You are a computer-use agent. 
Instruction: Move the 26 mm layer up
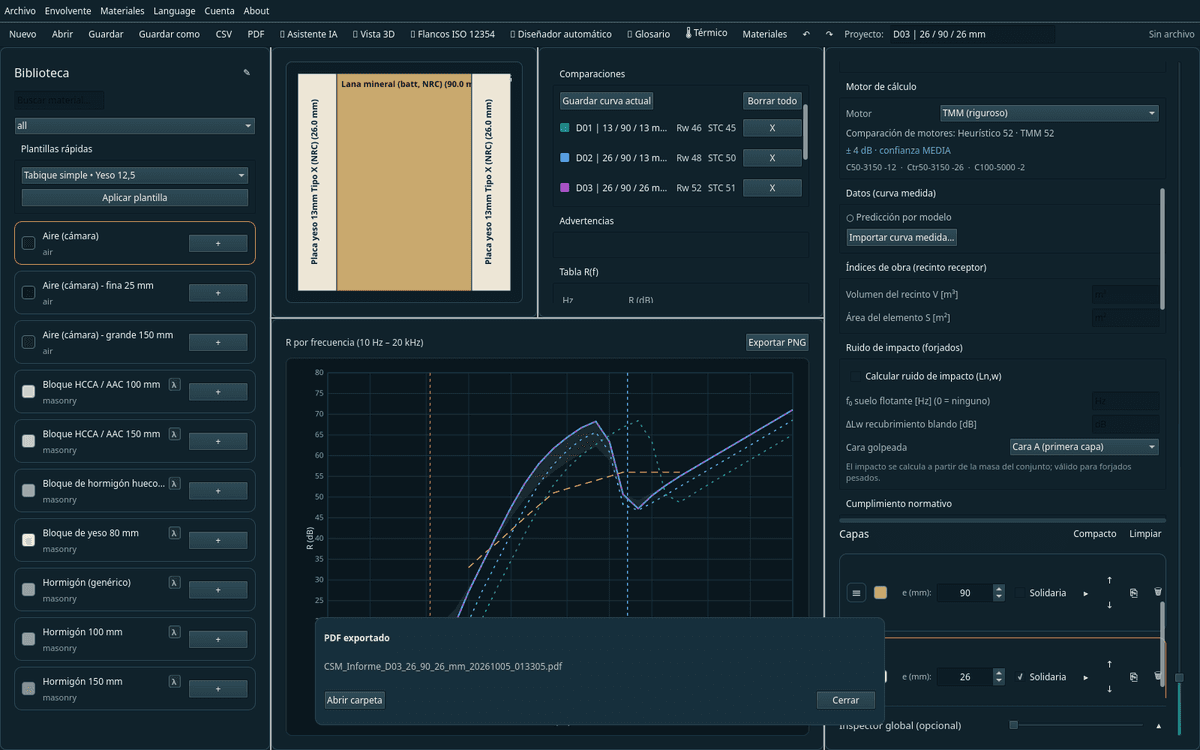tap(1109, 664)
